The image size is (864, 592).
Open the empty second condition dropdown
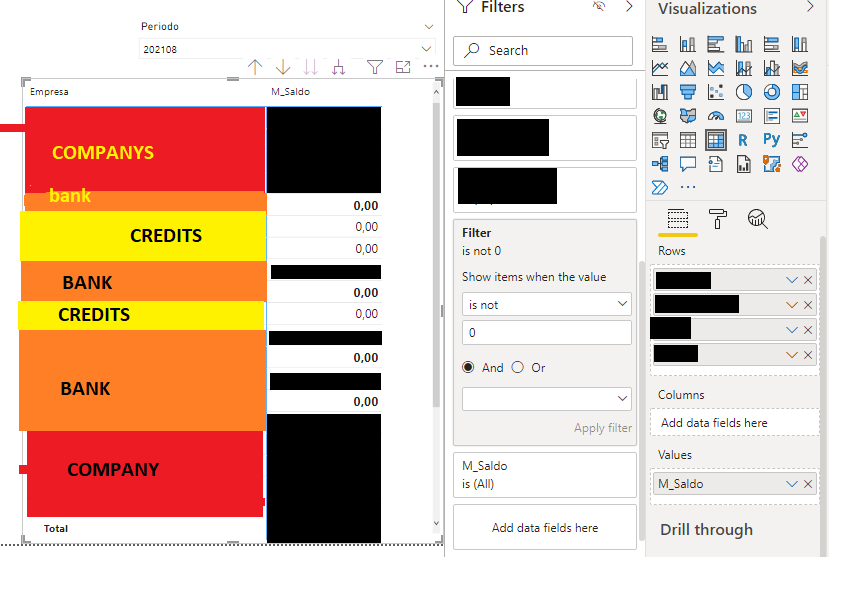click(x=547, y=399)
